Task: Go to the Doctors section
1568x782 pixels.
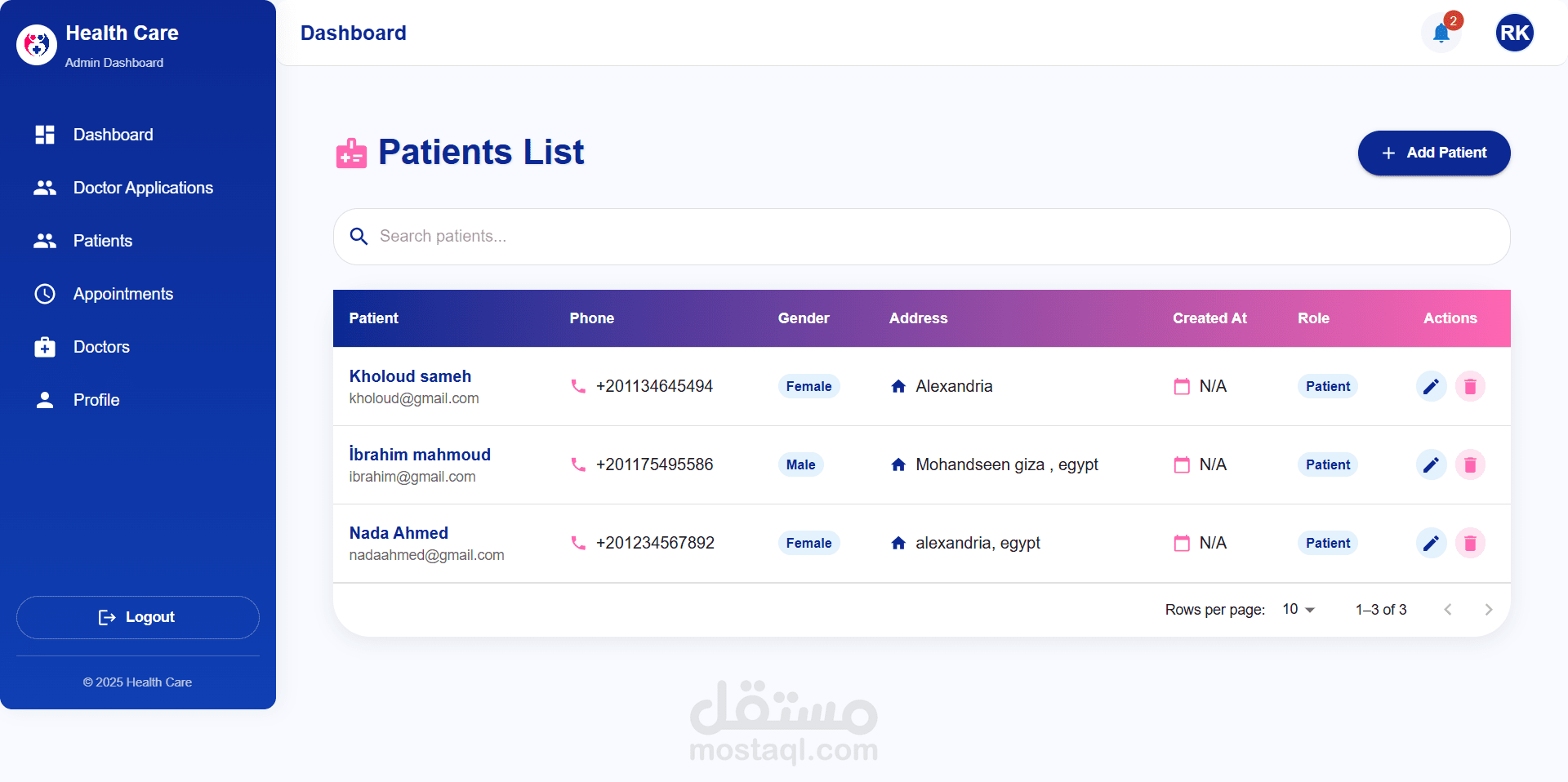Action: [x=101, y=347]
